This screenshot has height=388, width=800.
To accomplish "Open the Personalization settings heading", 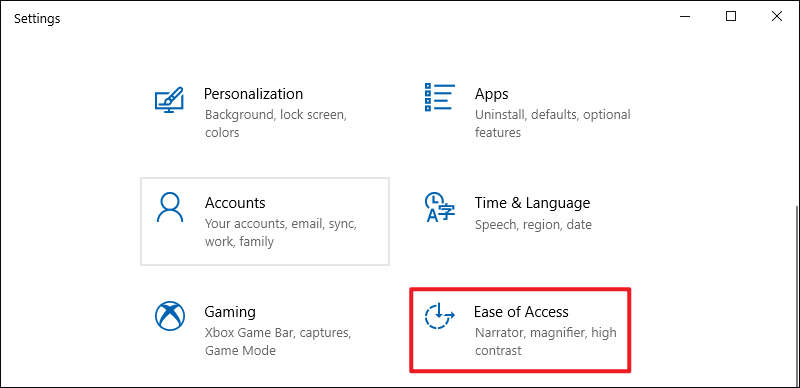I will tap(254, 94).
